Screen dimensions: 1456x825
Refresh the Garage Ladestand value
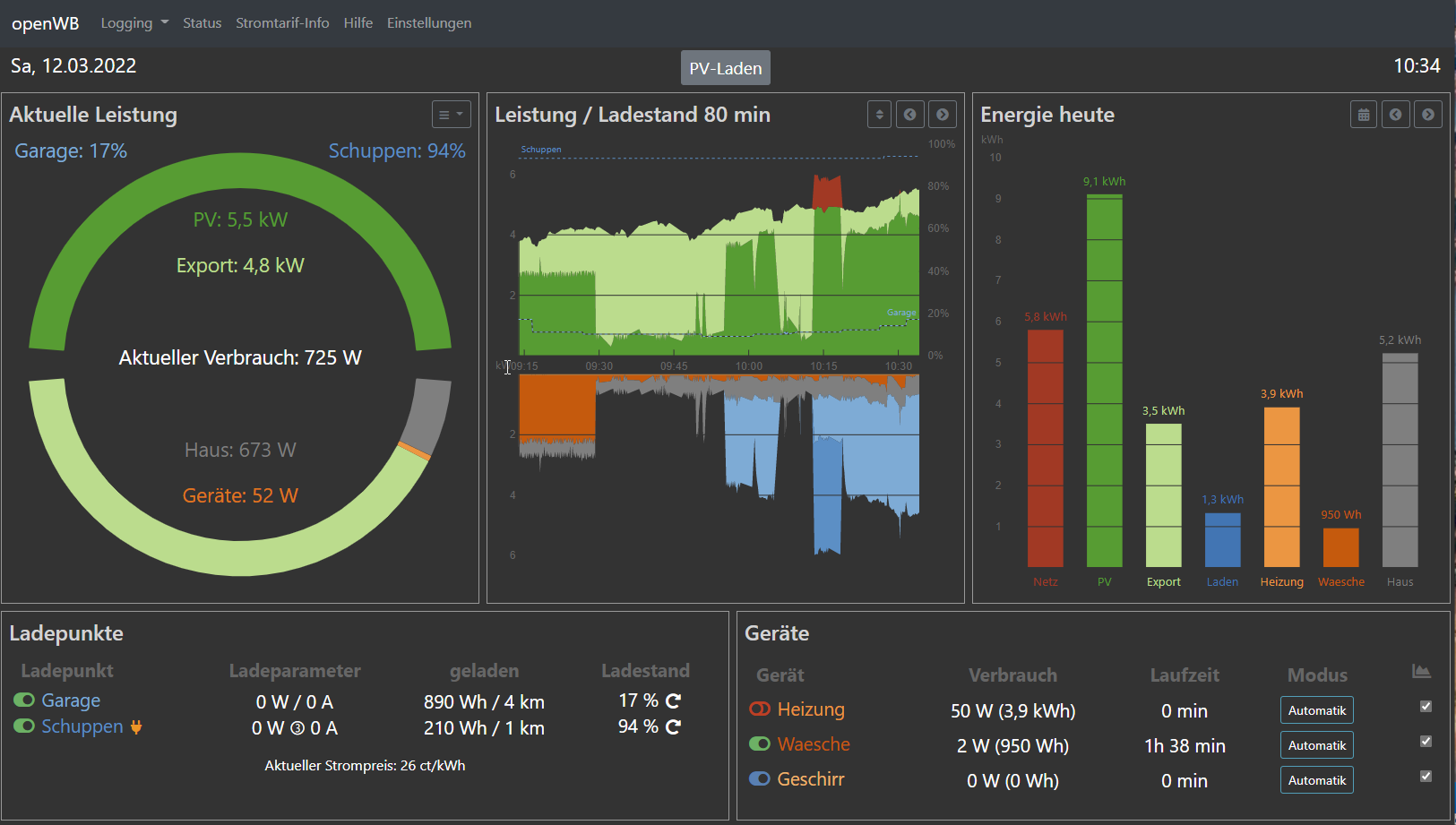(x=674, y=700)
